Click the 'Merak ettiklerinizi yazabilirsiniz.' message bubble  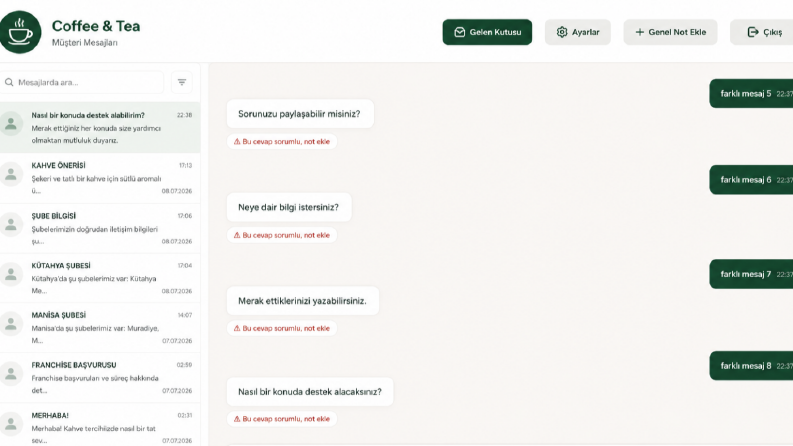click(302, 301)
